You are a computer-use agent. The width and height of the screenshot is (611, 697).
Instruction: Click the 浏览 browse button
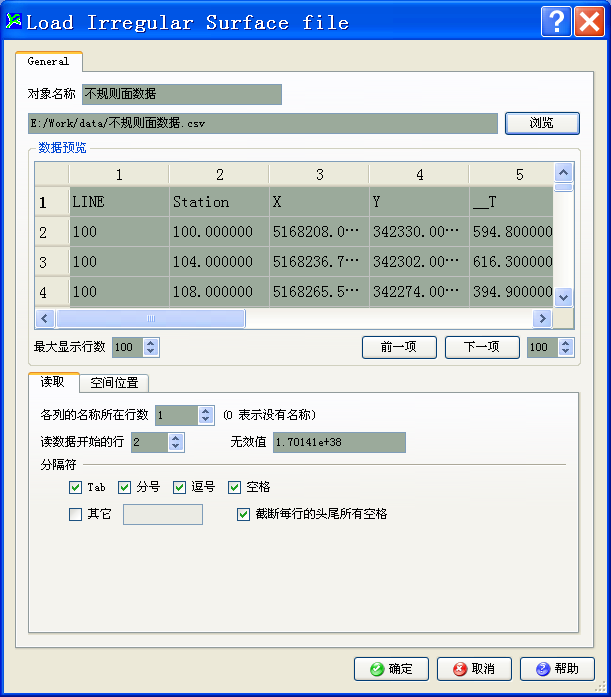542,123
